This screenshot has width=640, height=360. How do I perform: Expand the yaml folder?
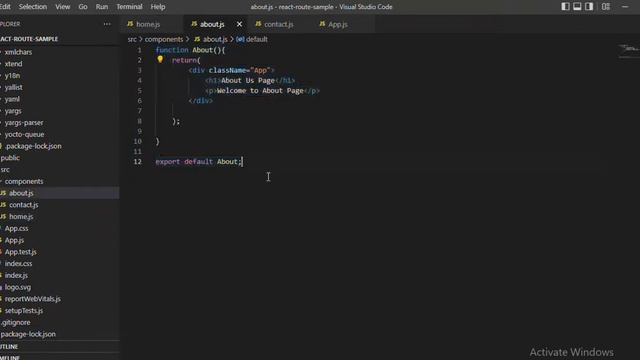12,99
